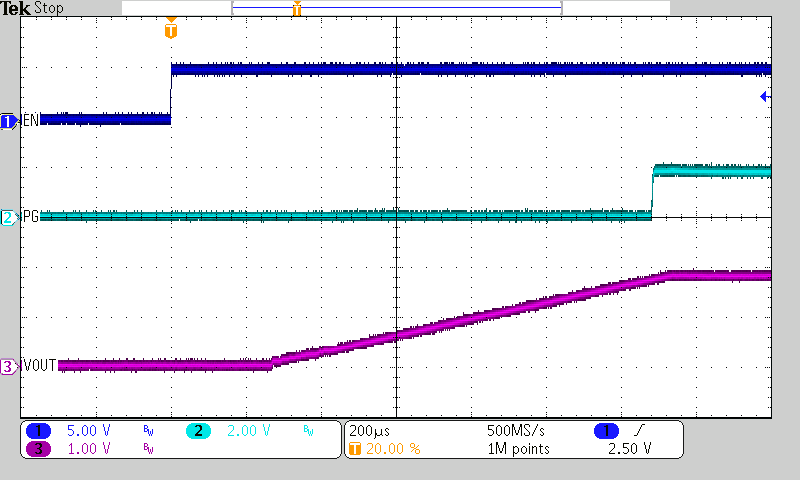Image resolution: width=800 pixels, height=480 pixels.
Task: Select the cyan channel 2 badge in readout
Action: (199, 430)
